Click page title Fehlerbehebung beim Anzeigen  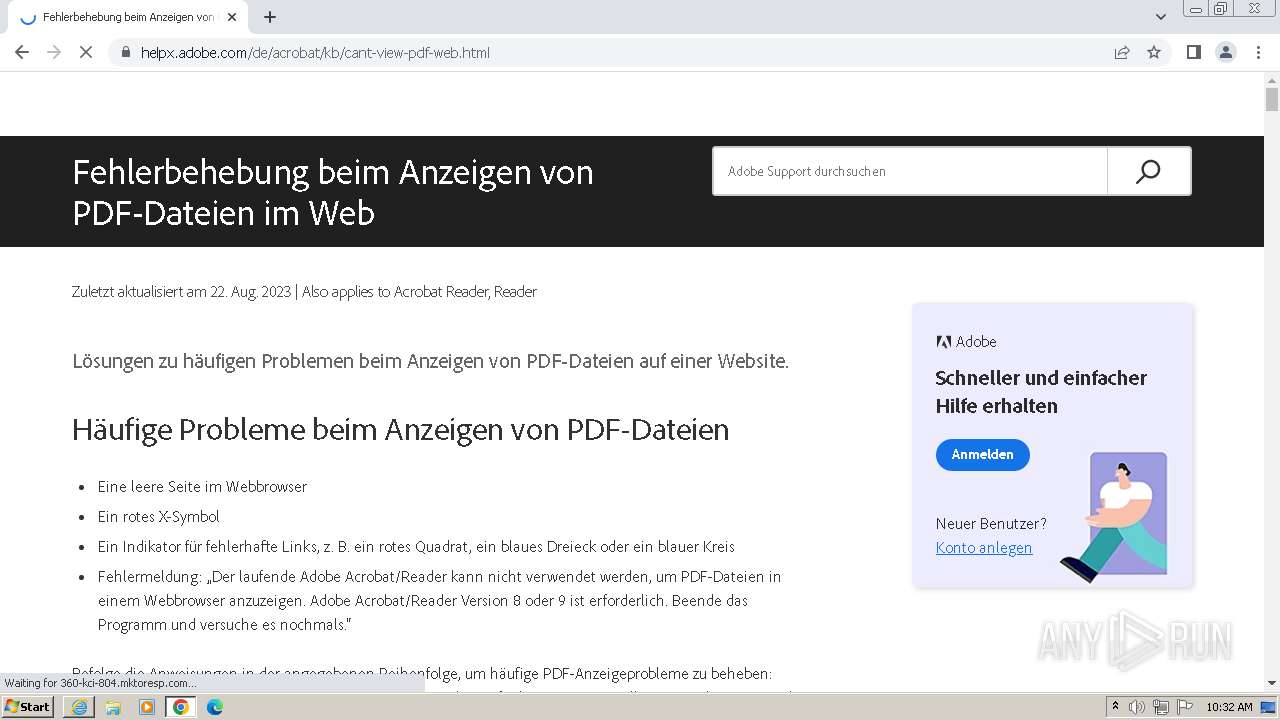[x=333, y=192]
